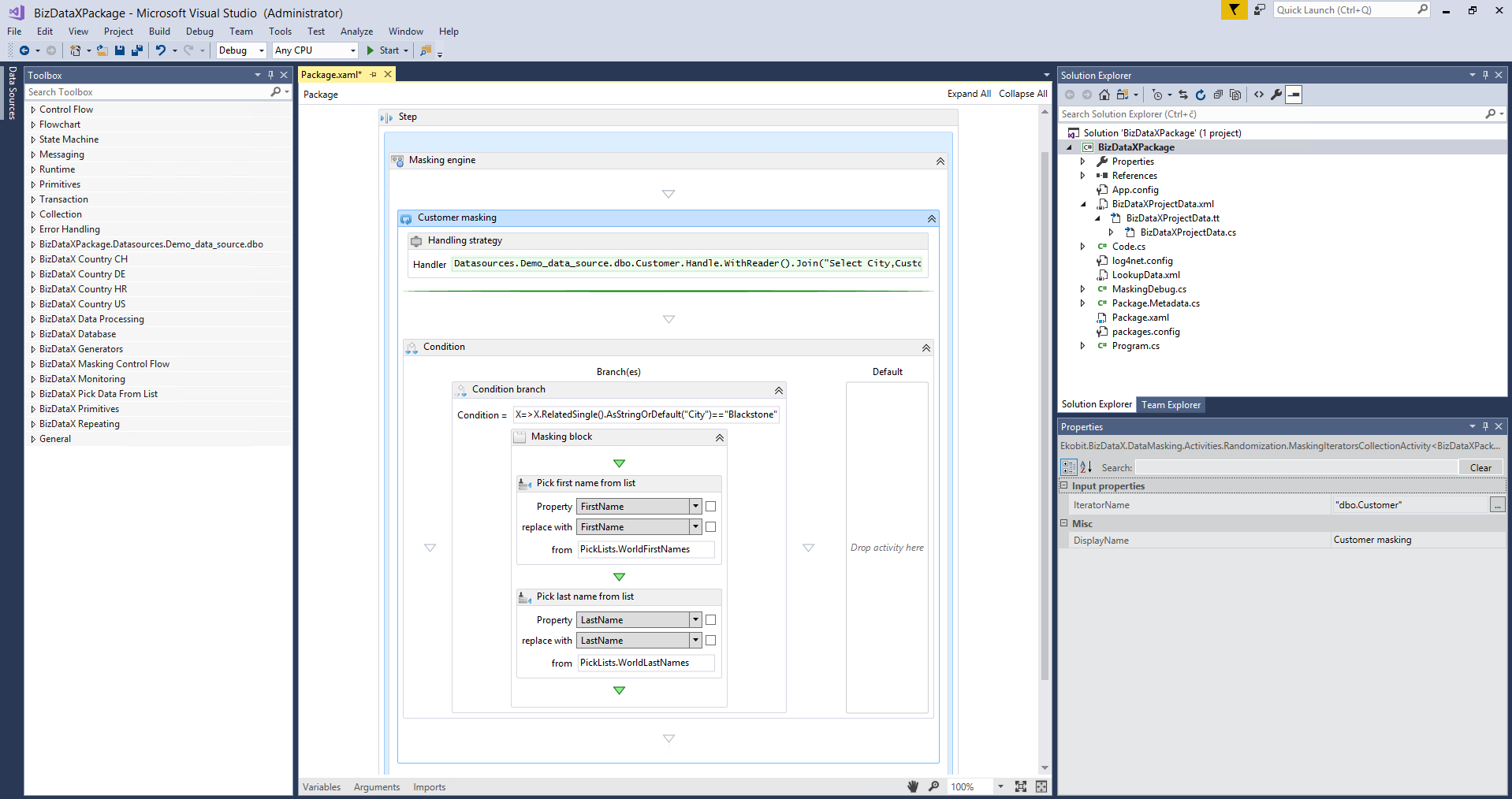Click the notifications filter flag icon
The width and height of the screenshot is (1512, 799).
point(1235,9)
